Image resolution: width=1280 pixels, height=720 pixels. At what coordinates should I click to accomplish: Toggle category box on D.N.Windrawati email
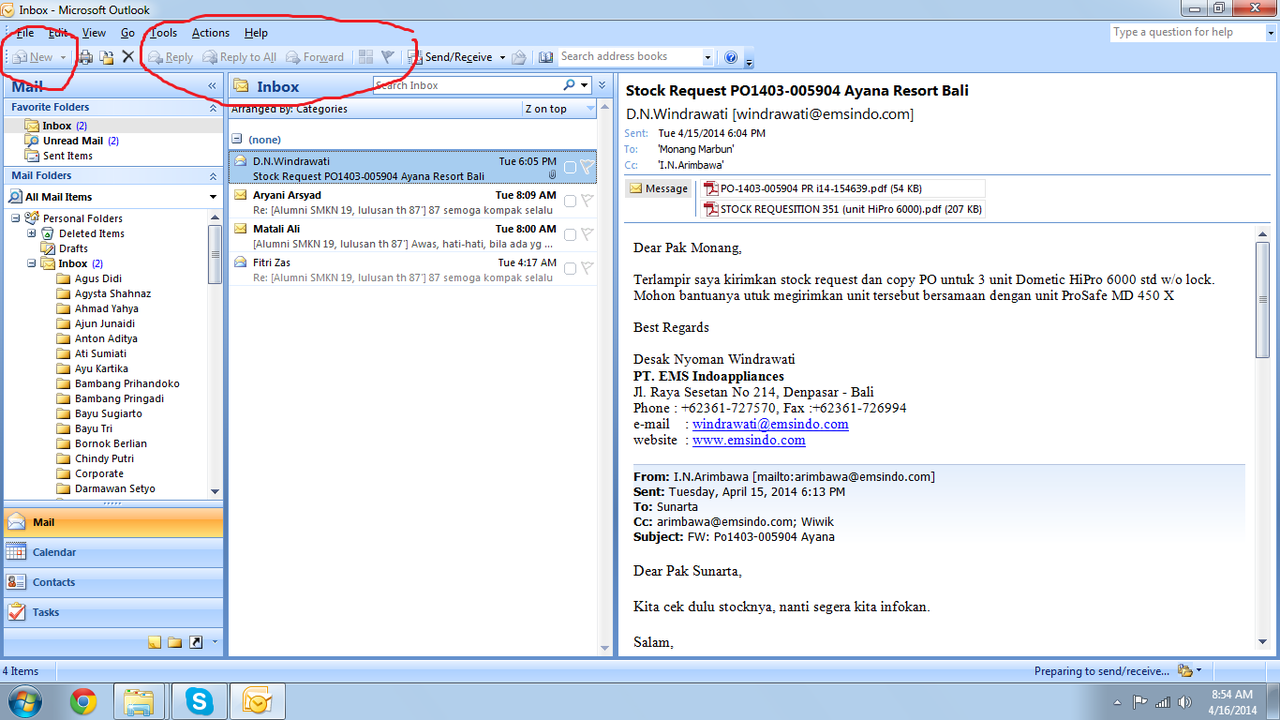click(x=570, y=168)
